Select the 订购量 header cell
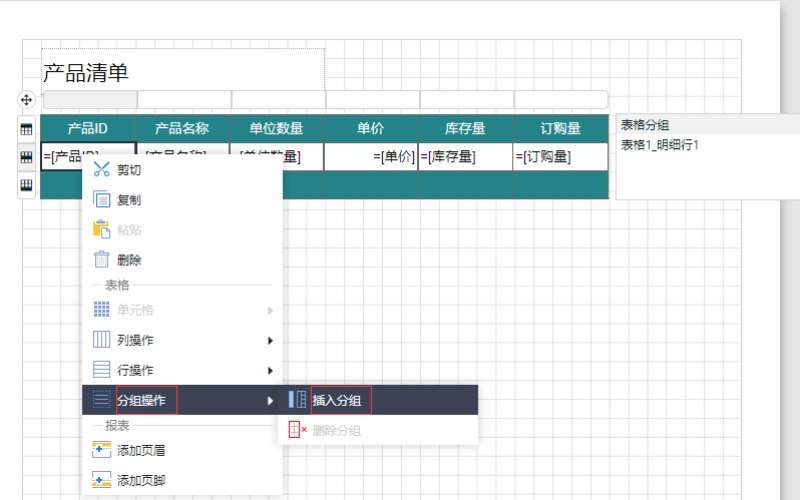 tap(561, 129)
